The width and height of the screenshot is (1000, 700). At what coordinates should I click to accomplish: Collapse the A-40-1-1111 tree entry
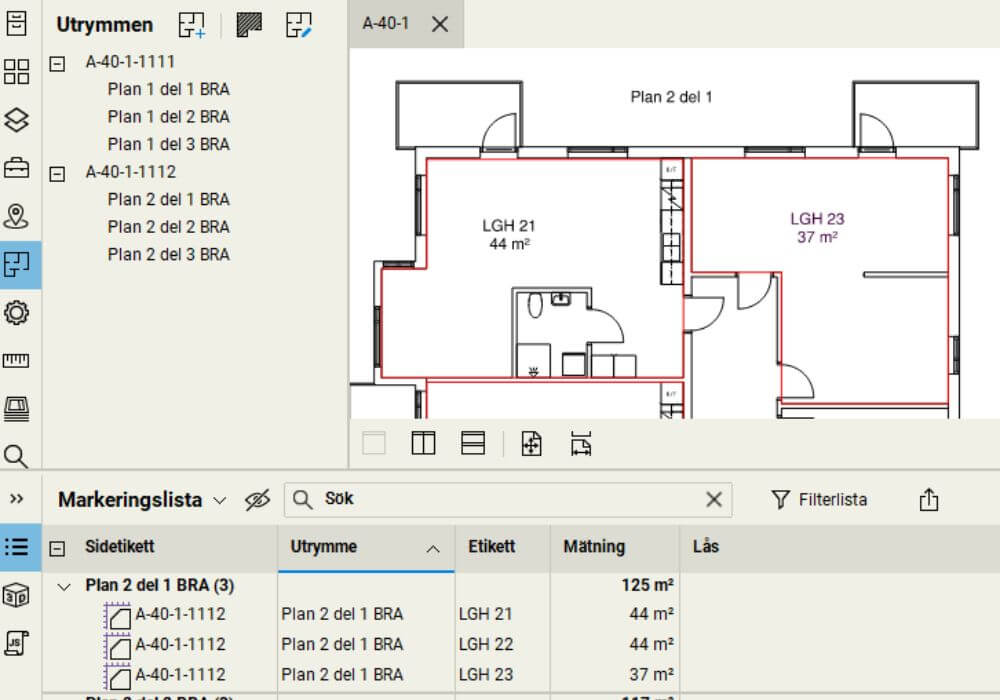tap(57, 61)
